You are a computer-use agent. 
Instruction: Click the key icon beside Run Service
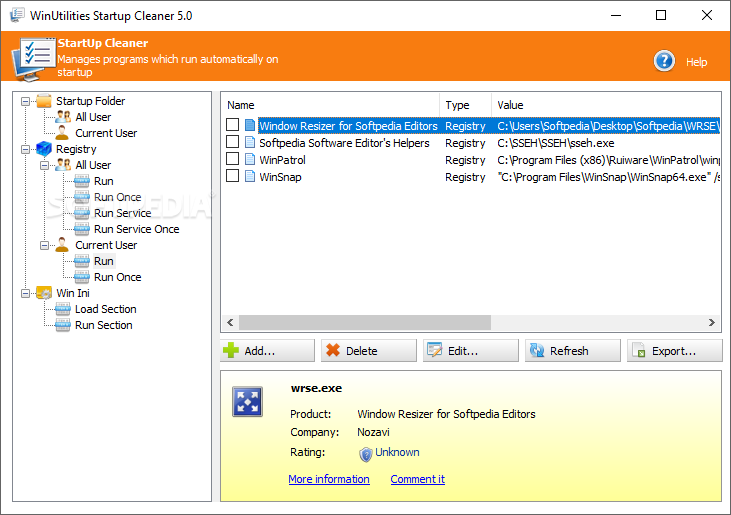click(x=82, y=213)
